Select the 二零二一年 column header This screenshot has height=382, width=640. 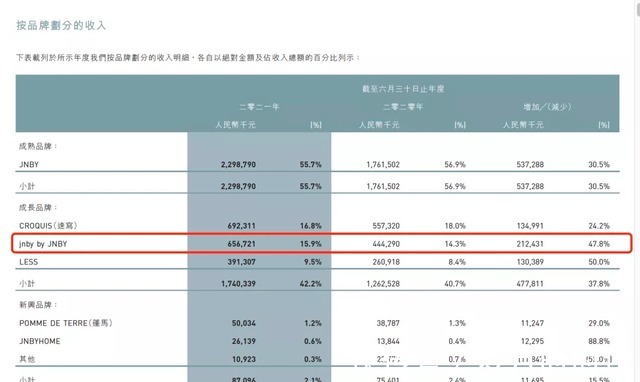tap(259, 107)
